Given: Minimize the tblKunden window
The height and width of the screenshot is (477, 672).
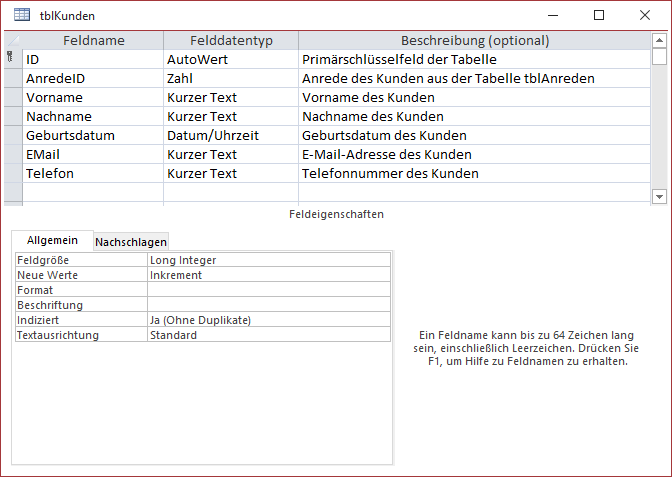Looking at the screenshot, I should (x=553, y=15).
